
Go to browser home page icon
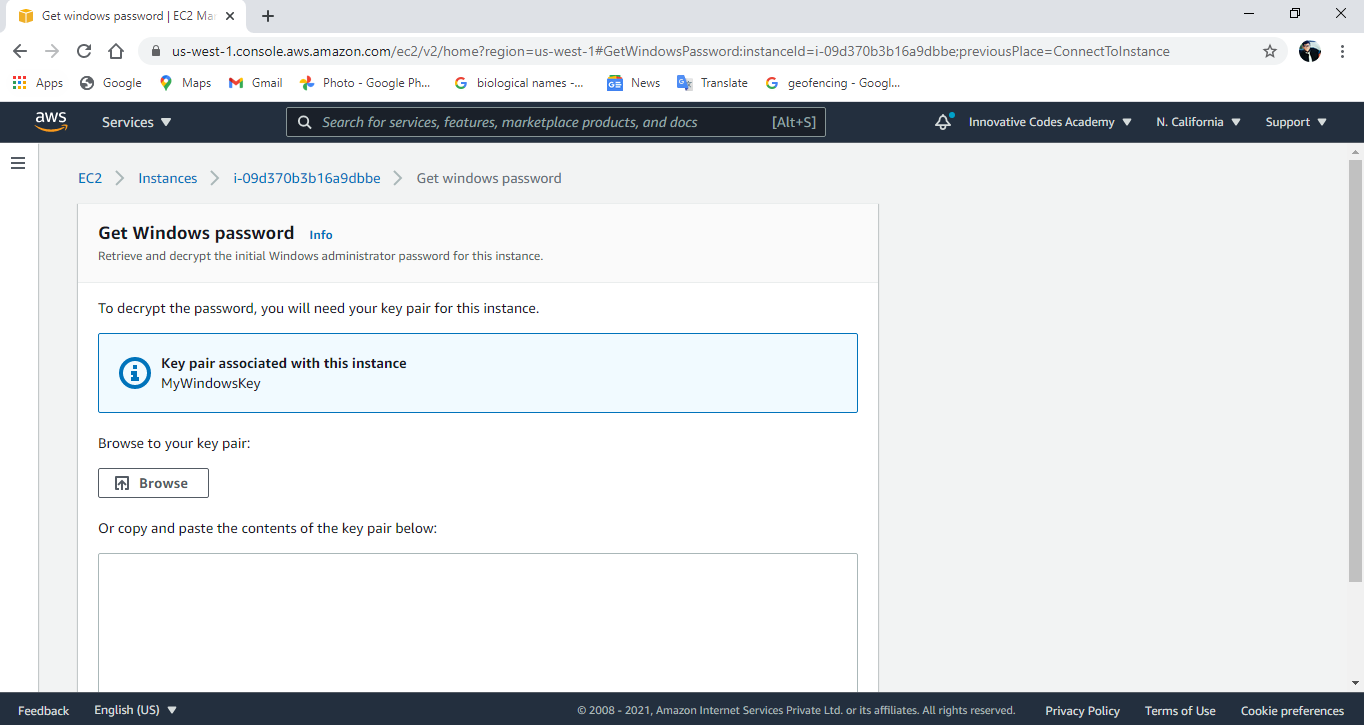pyautogui.click(x=116, y=51)
